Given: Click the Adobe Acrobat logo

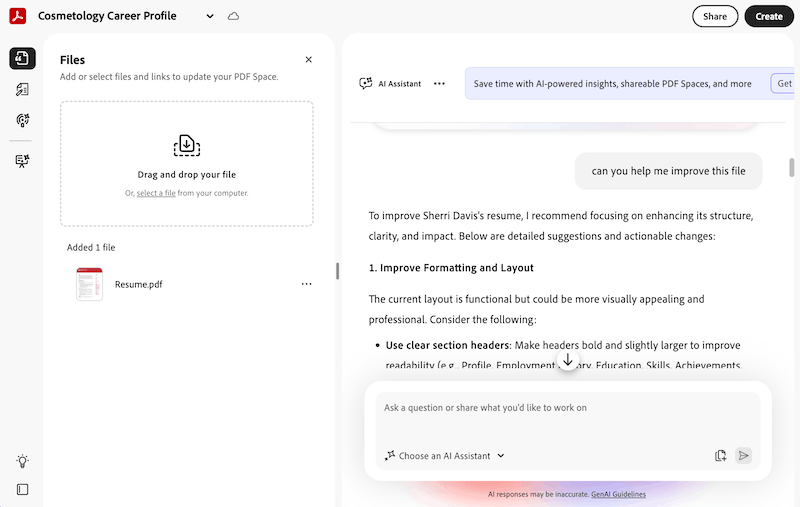Looking at the screenshot, I should pyautogui.click(x=17, y=16).
